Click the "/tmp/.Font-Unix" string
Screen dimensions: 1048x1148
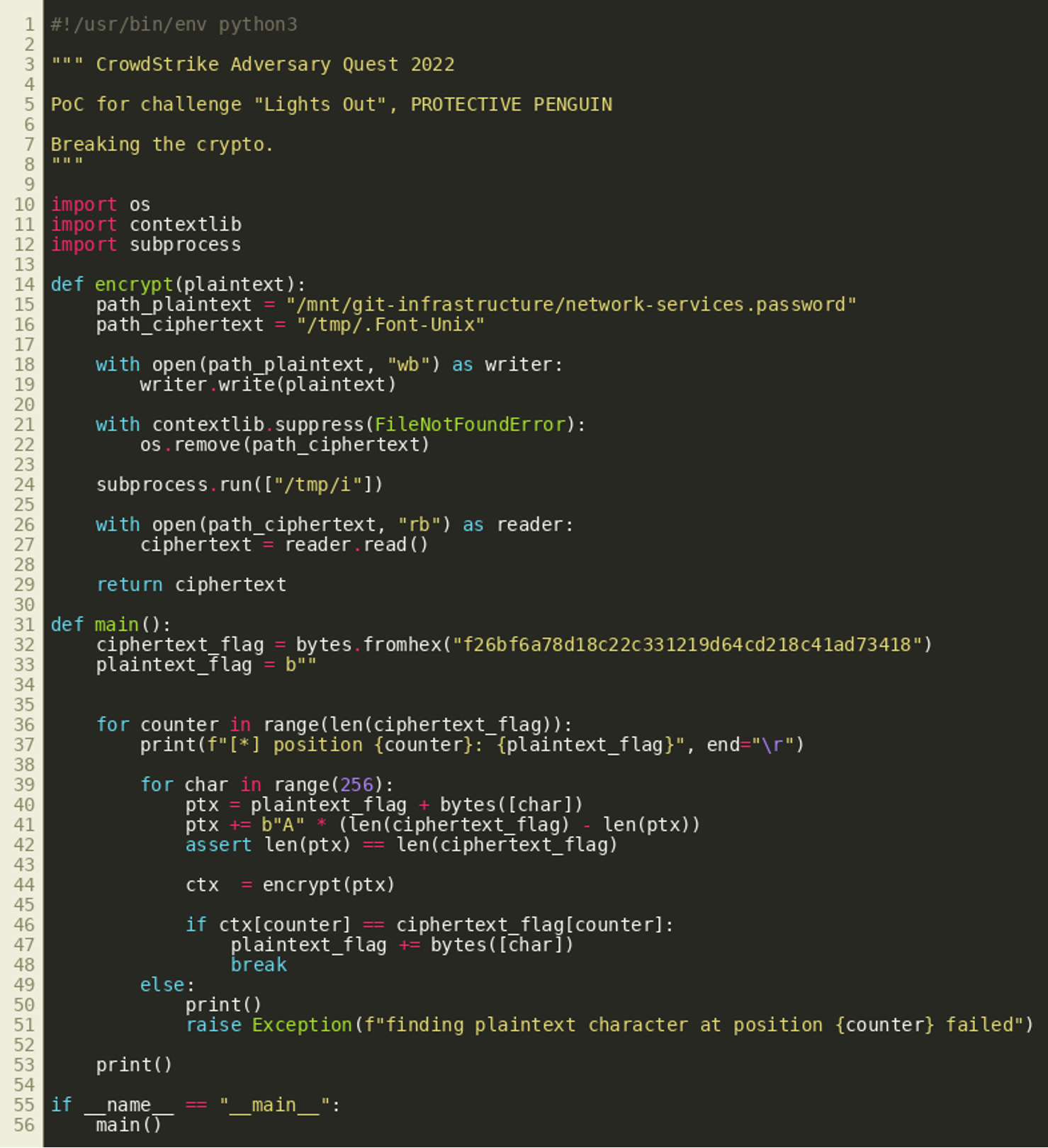click(x=391, y=325)
